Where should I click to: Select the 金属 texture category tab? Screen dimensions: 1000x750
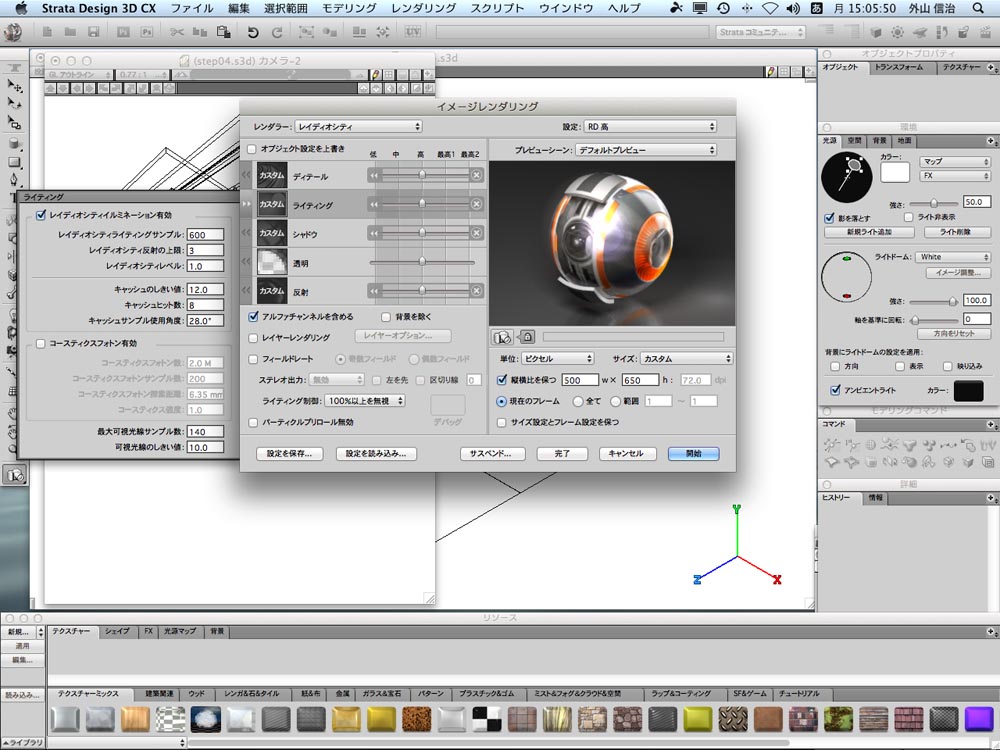(x=342, y=693)
